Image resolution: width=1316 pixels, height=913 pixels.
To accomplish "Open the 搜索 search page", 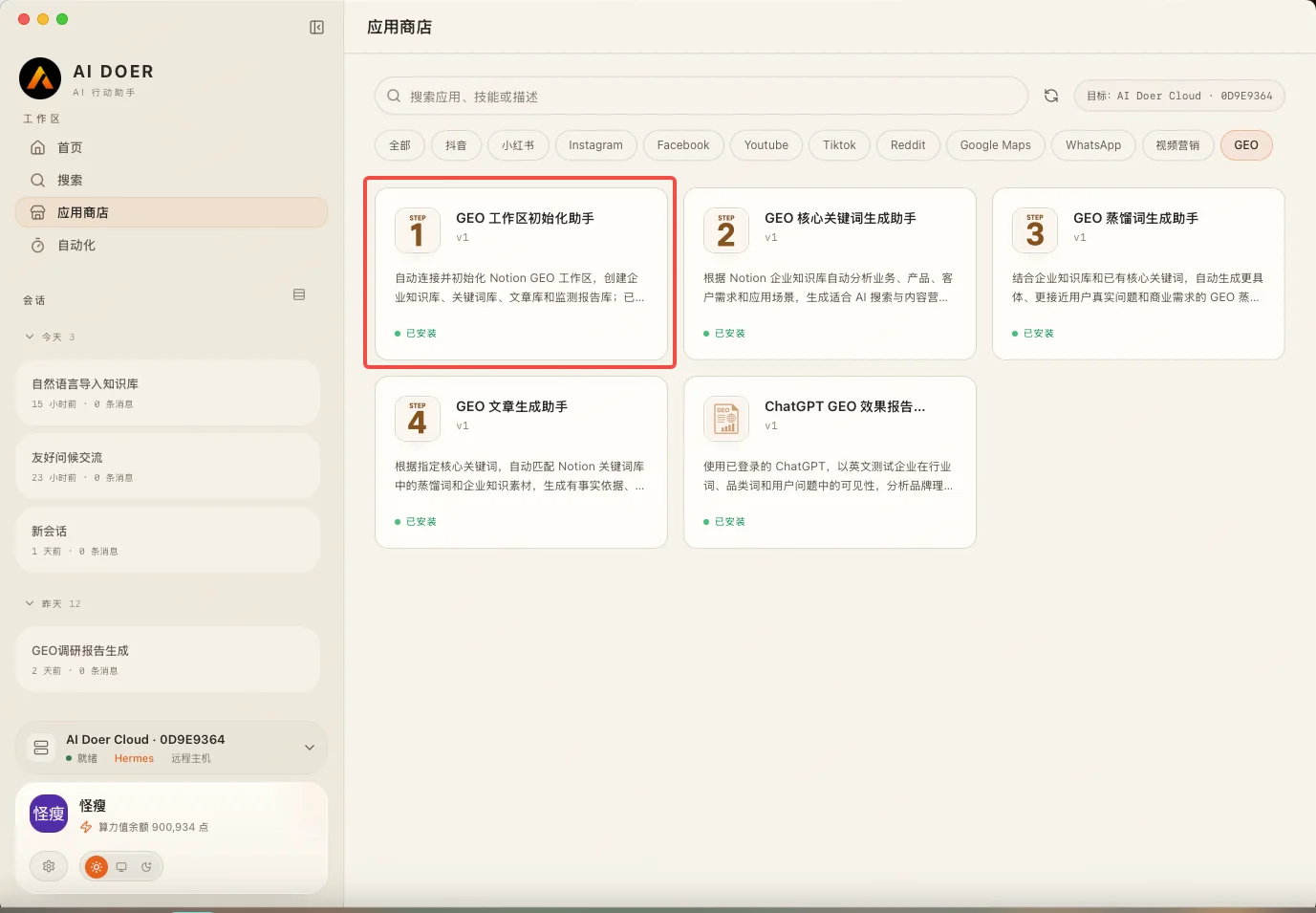I will click(x=172, y=180).
